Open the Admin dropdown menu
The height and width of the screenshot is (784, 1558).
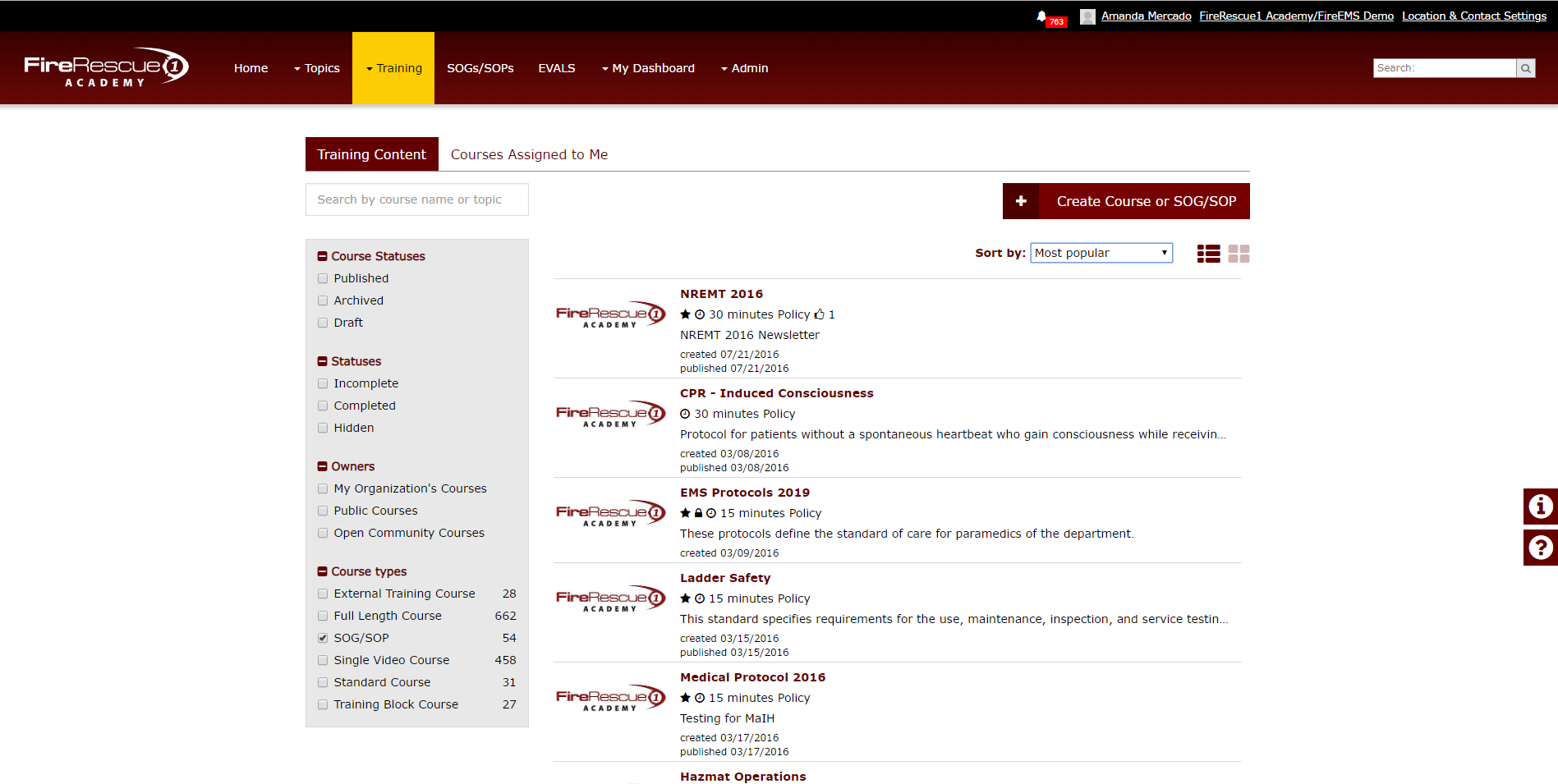coord(745,68)
